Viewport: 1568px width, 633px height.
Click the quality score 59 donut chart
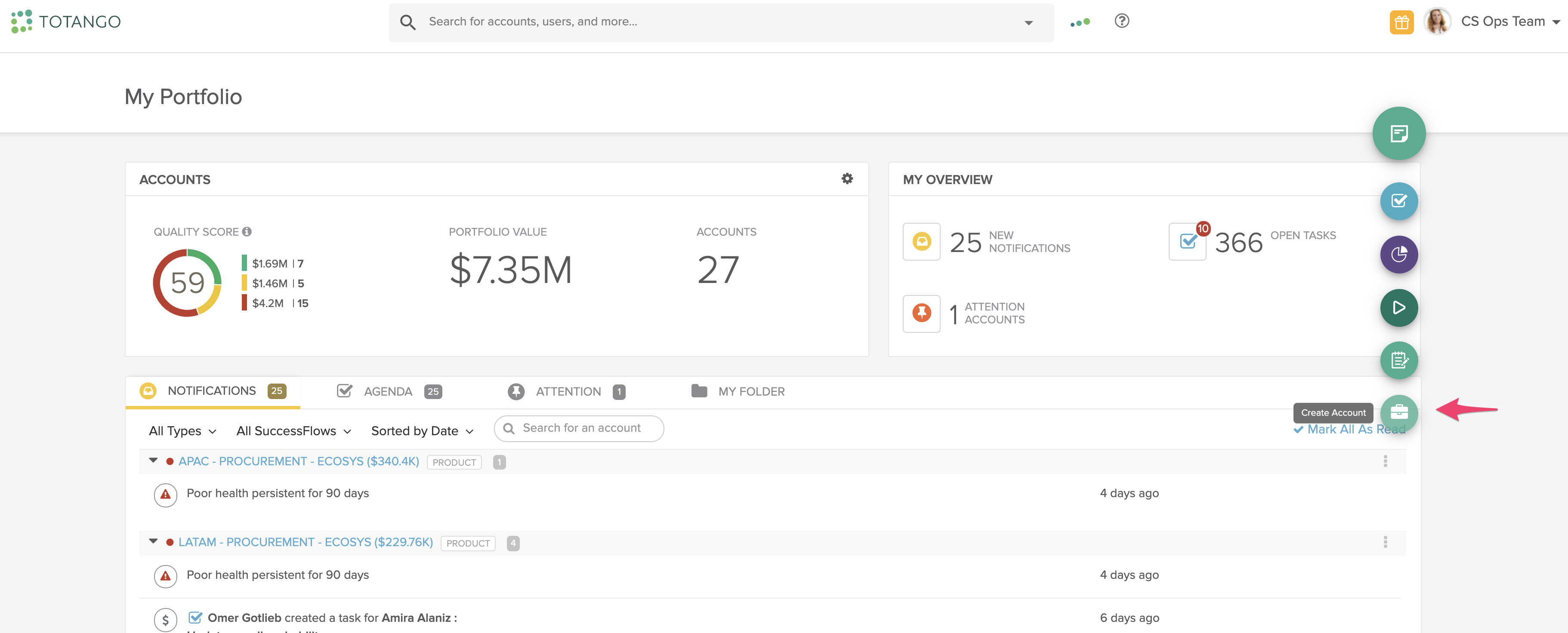click(187, 283)
